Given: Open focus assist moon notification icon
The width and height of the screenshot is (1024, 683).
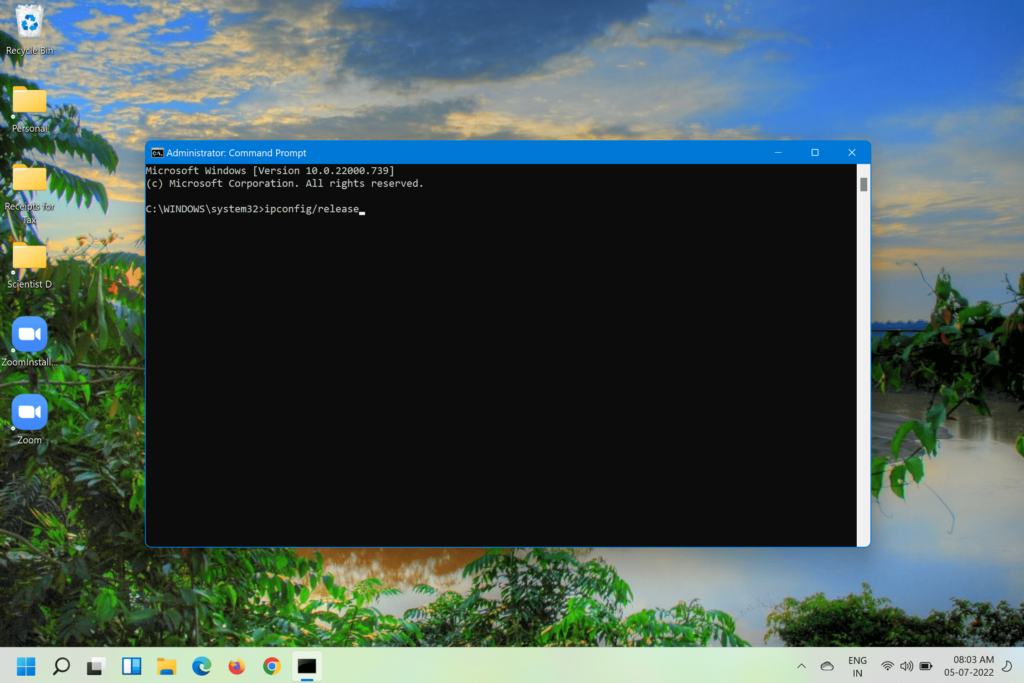Looking at the screenshot, I should point(1008,666).
